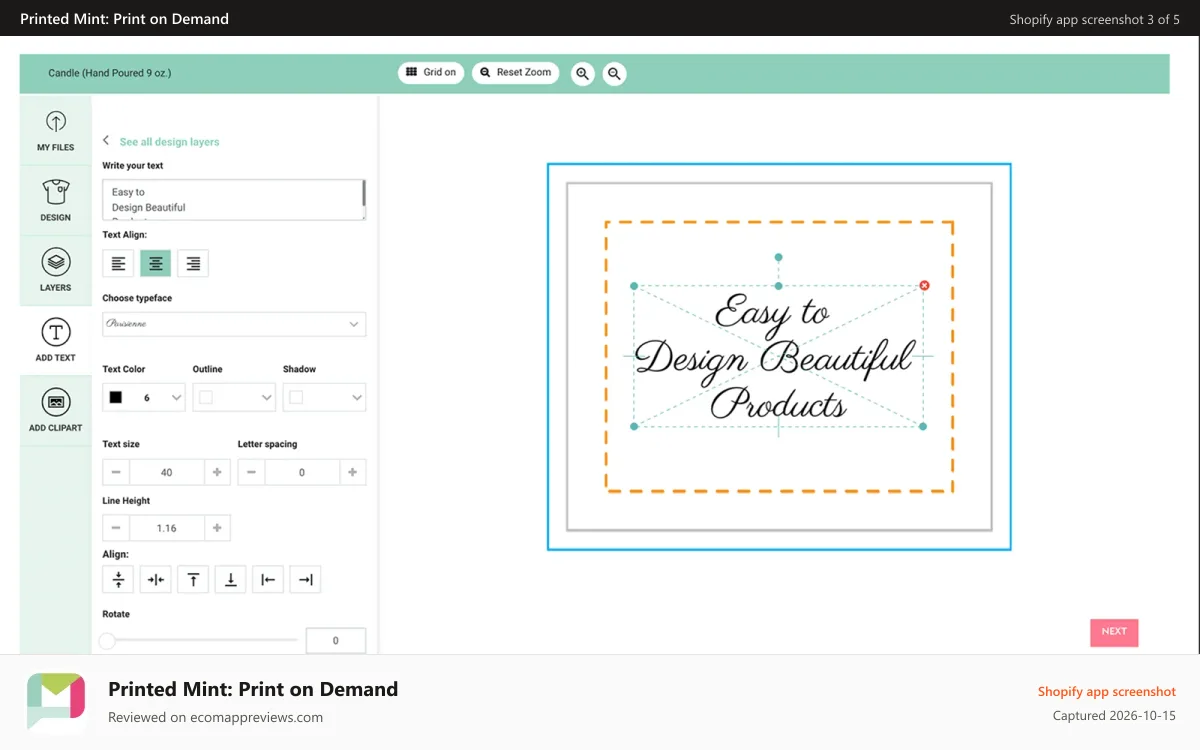Decrease line height with minus button
1200x750 pixels.
[x=116, y=528]
